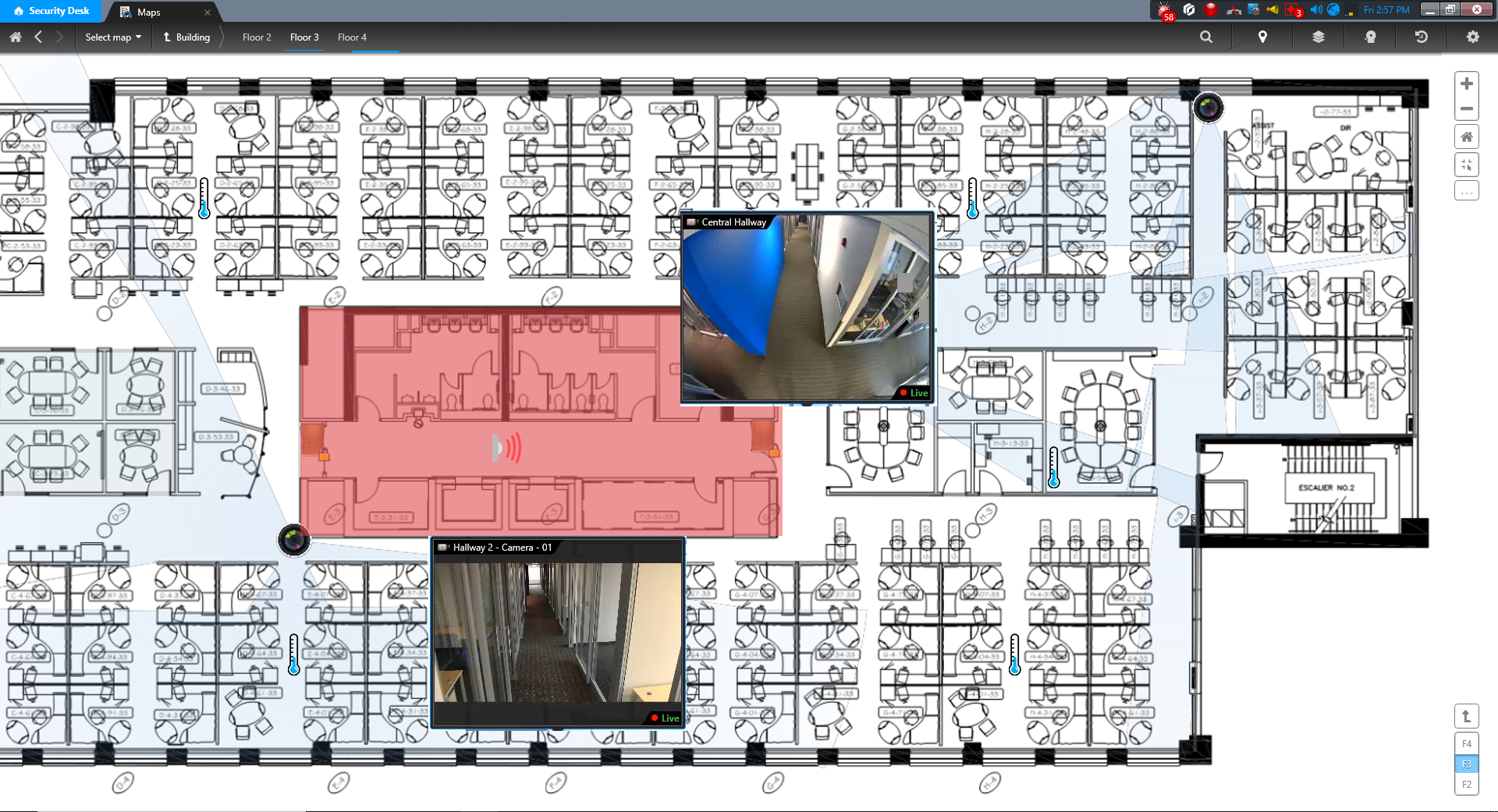Click the ESCALIER NO.2 stairwell label
Screen dimensions: 1498x812
pos(1326,488)
